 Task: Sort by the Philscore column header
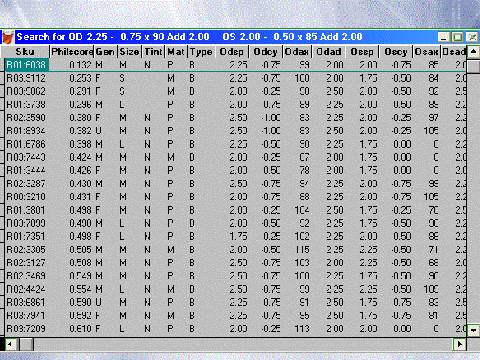[x=72, y=52]
